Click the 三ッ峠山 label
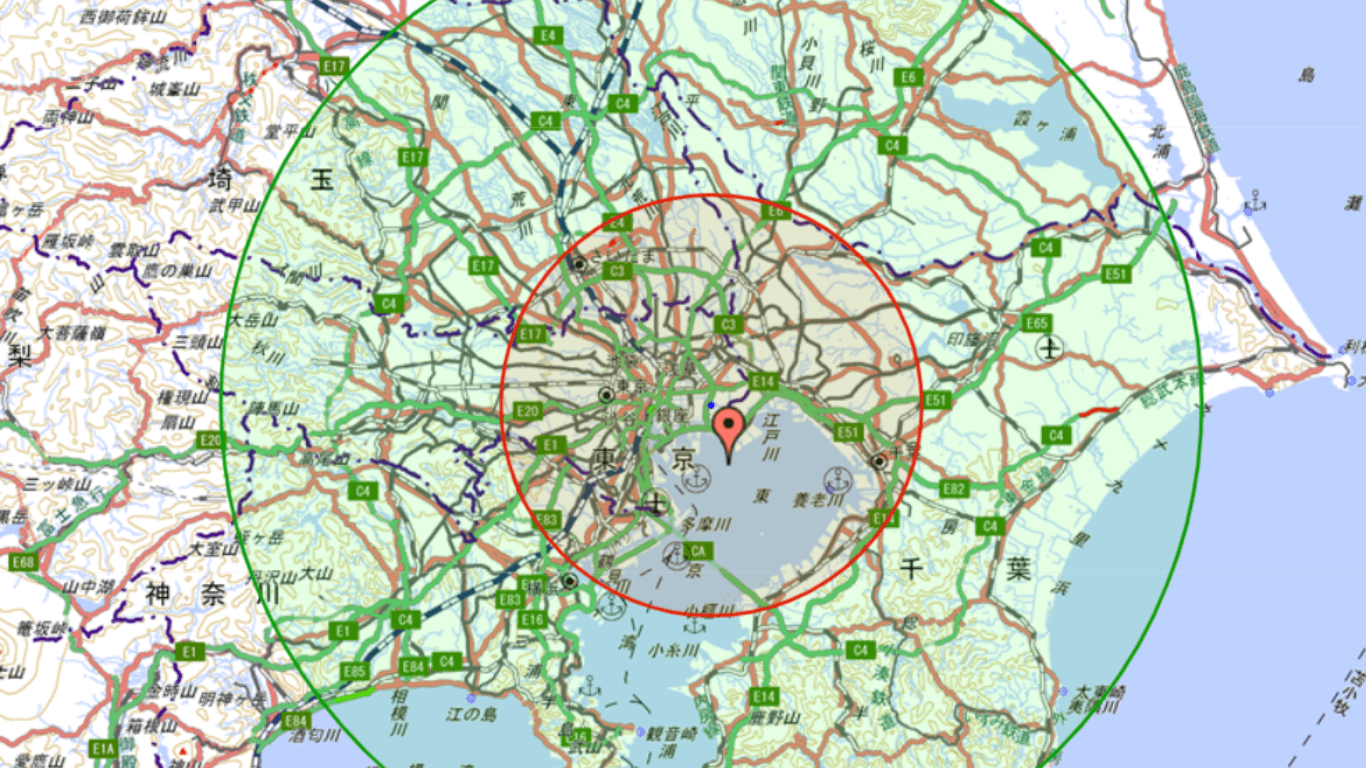This screenshot has width=1366, height=768. tap(58, 484)
